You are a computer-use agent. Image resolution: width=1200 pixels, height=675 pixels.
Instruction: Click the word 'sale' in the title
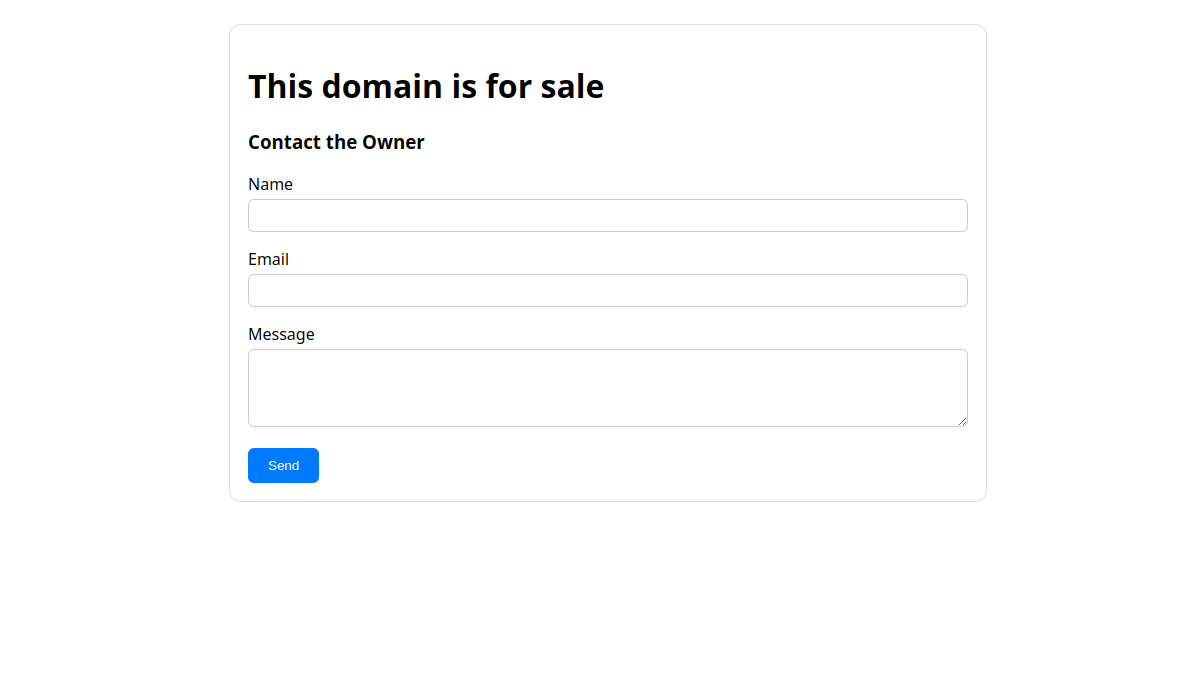click(x=572, y=87)
